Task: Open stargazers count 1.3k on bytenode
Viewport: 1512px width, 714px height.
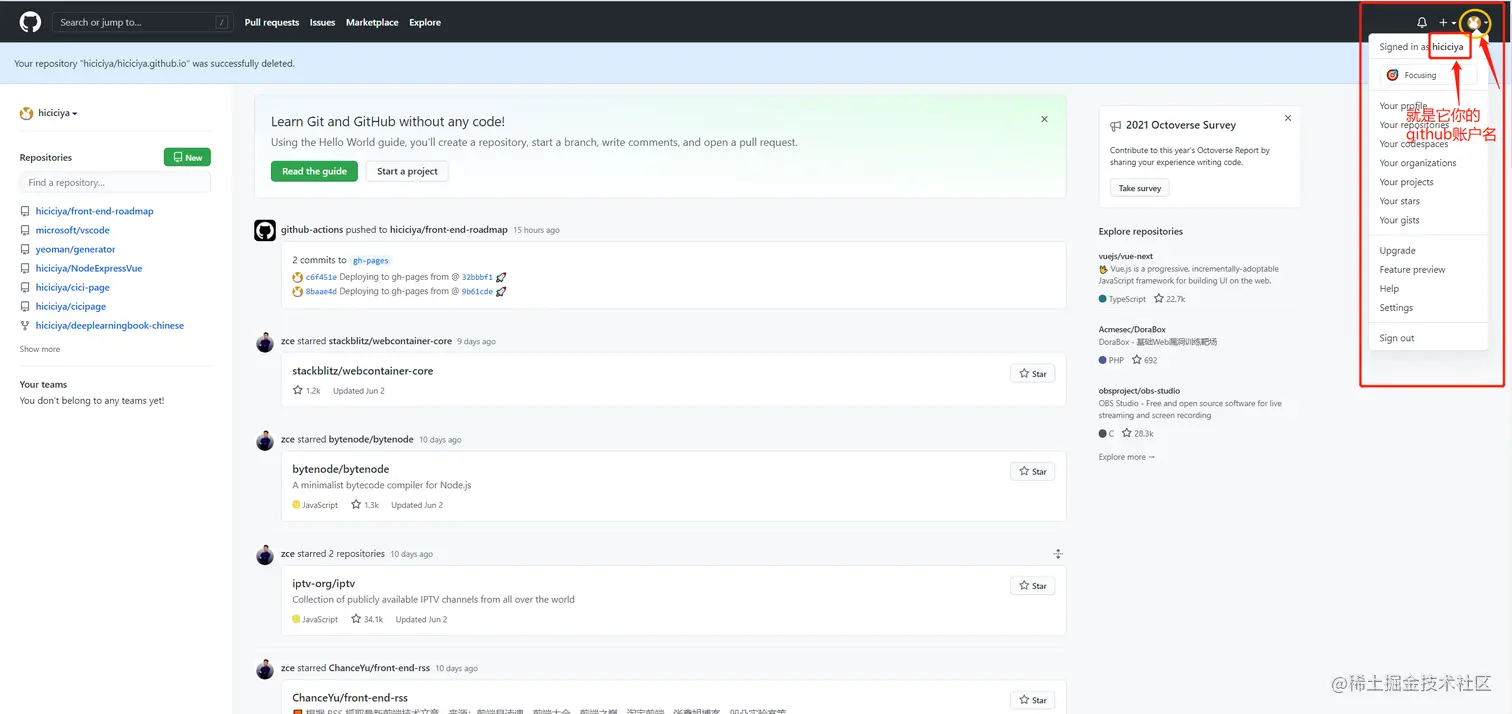Action: (x=365, y=505)
